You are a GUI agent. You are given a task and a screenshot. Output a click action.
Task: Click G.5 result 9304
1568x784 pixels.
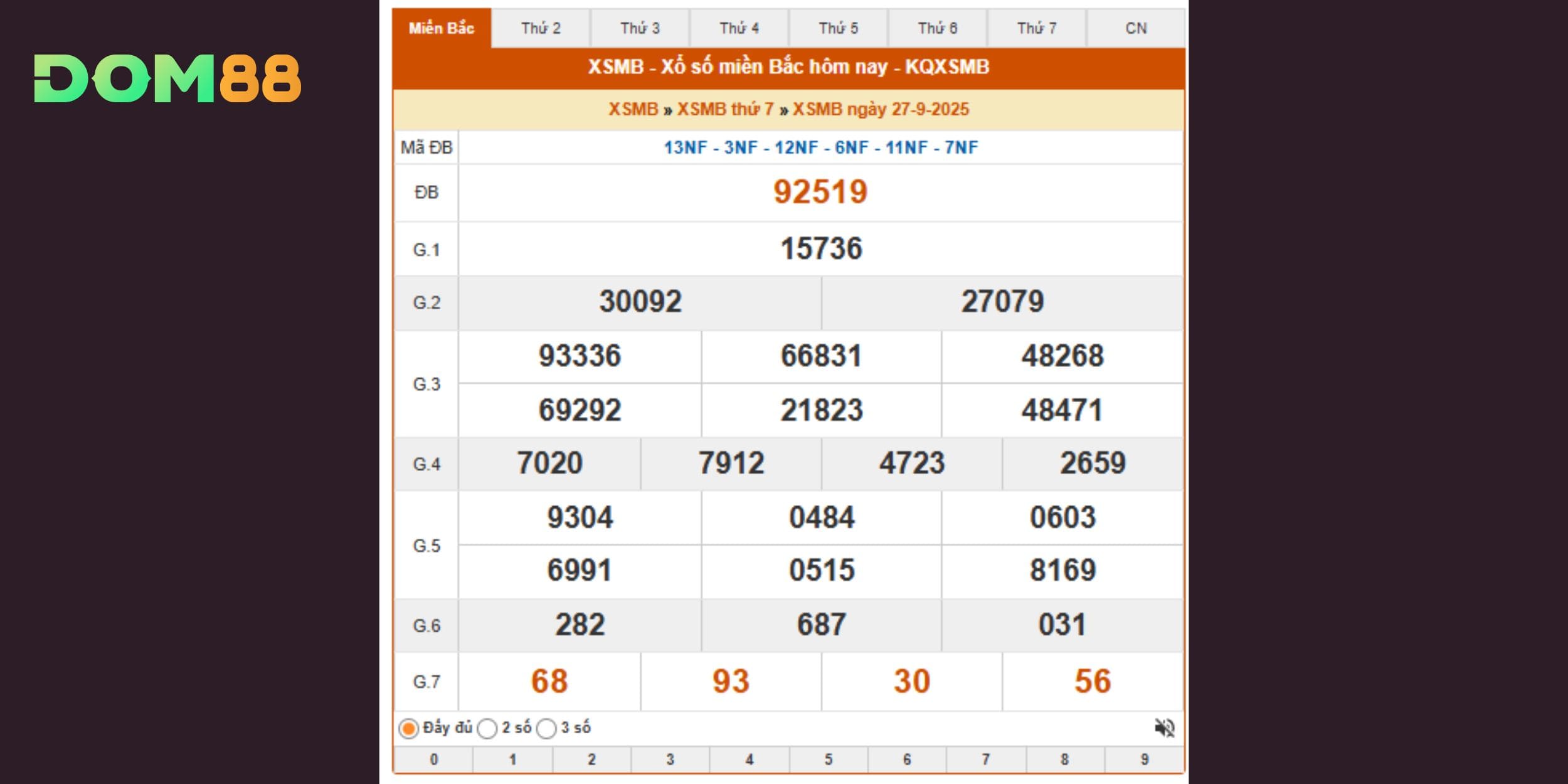[x=580, y=518]
